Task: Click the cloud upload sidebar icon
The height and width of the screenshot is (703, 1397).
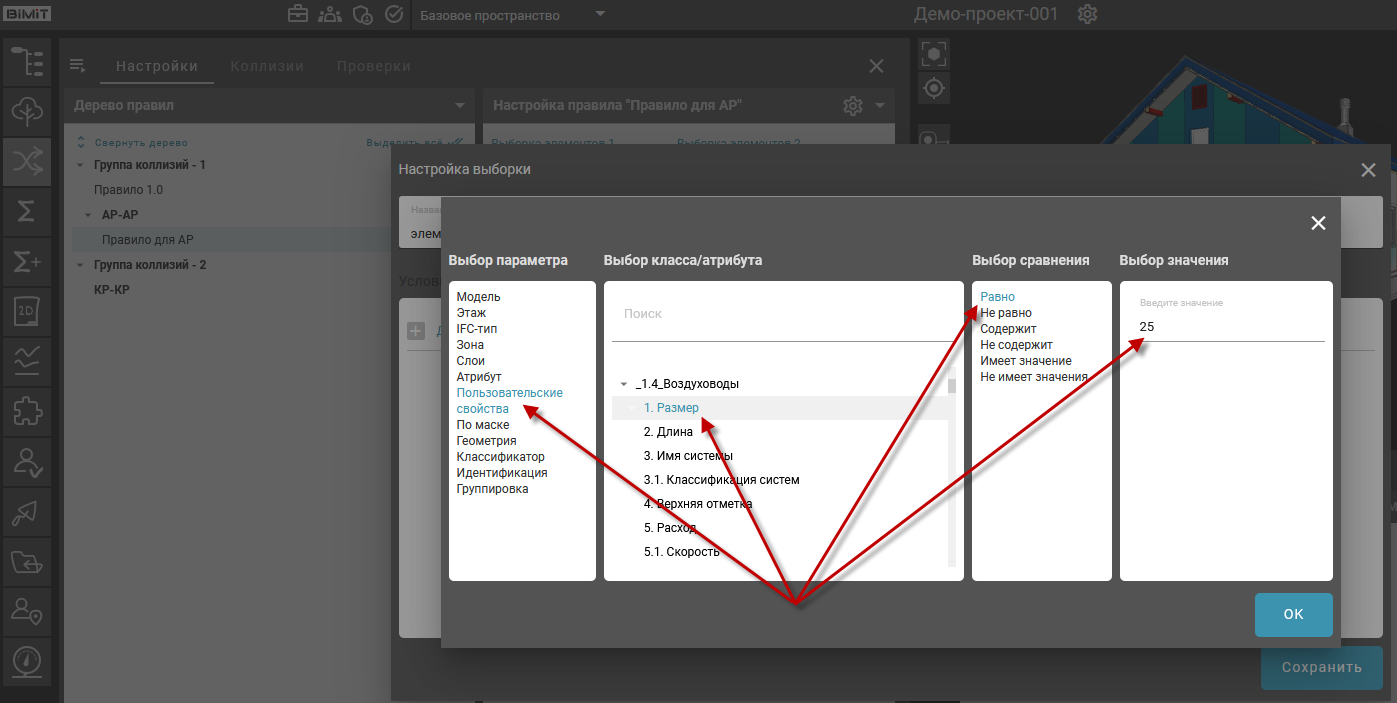Action: [27, 111]
